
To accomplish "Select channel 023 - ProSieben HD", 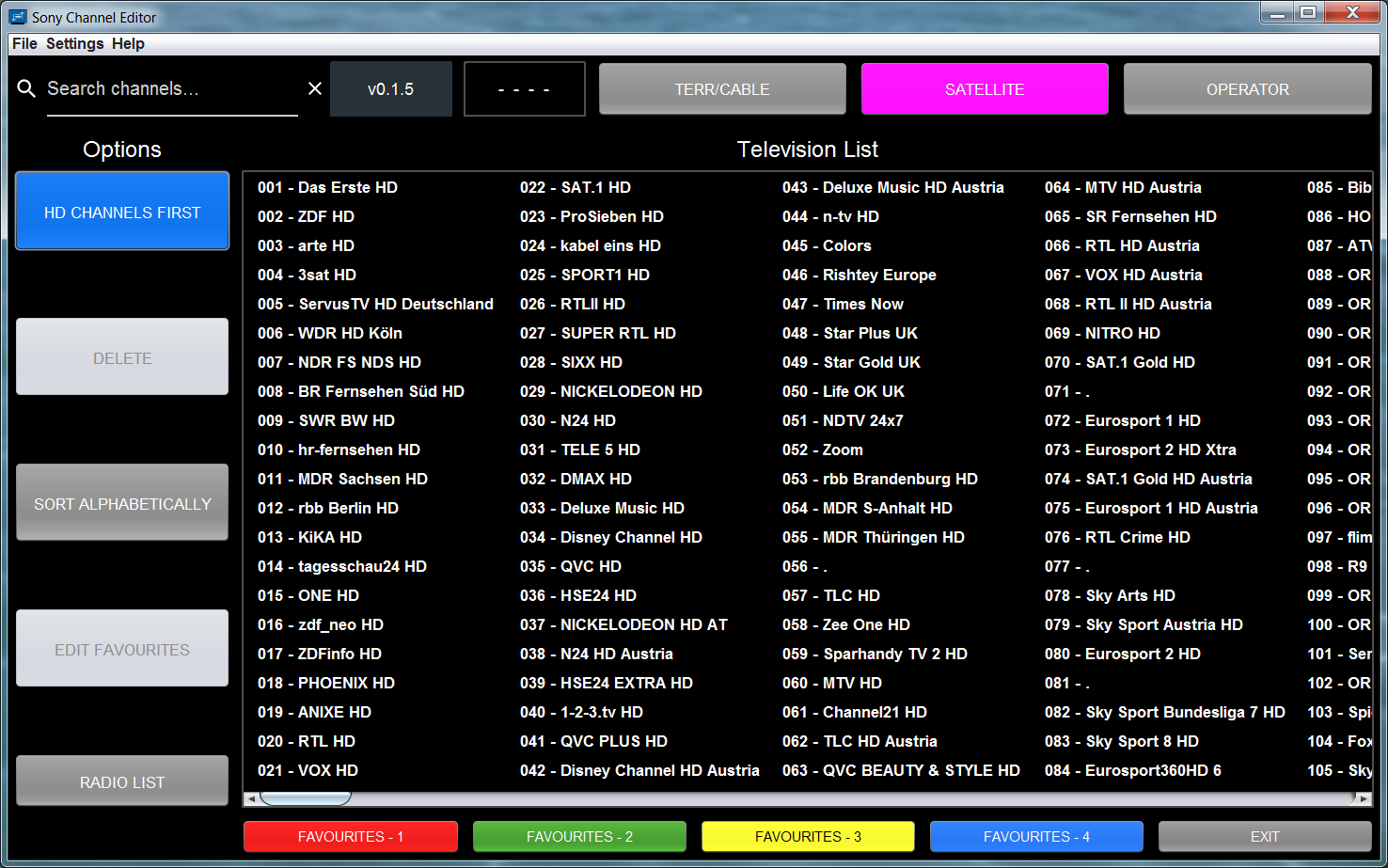I will click(591, 216).
